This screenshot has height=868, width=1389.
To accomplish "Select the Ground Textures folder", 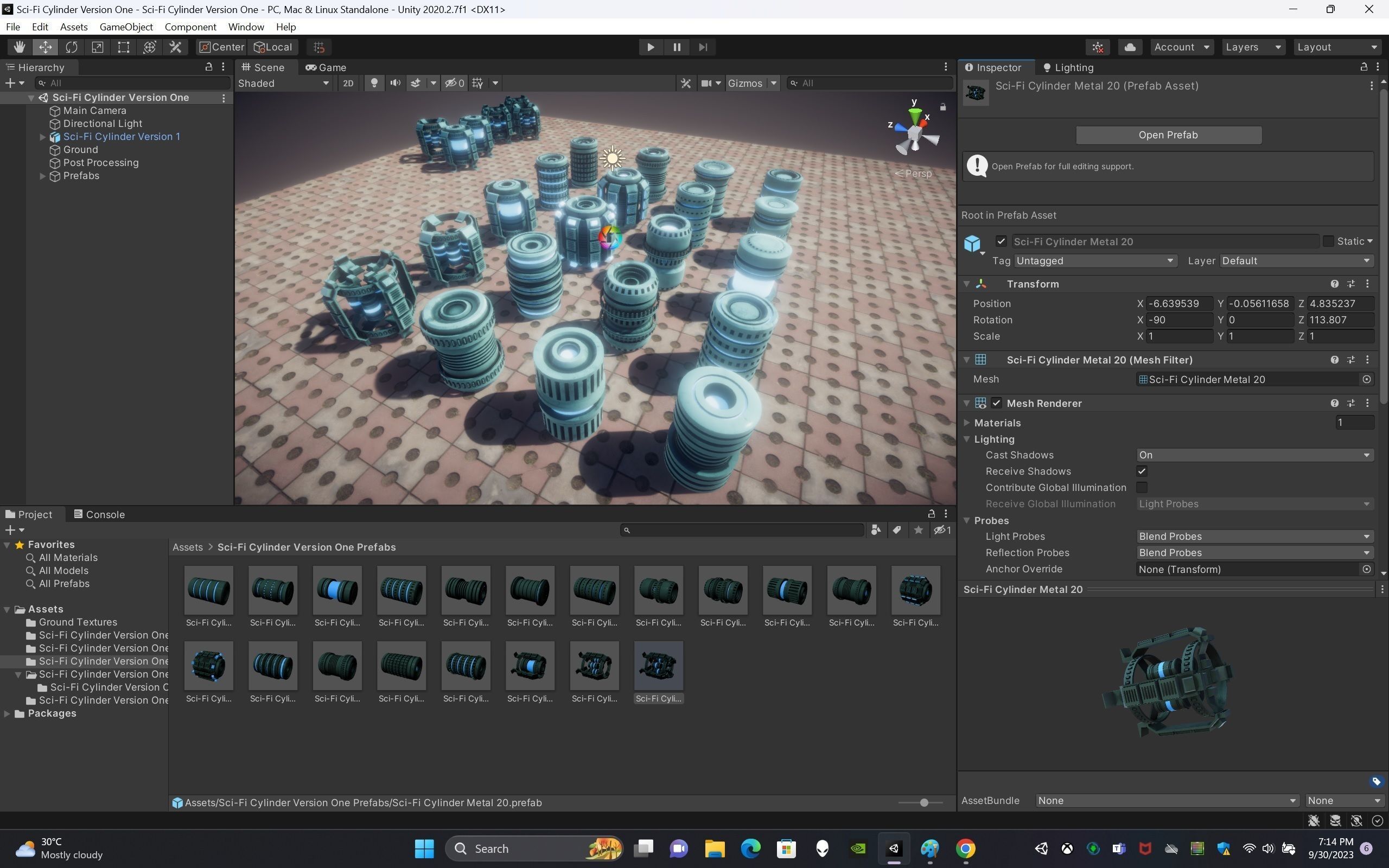I will point(78,622).
